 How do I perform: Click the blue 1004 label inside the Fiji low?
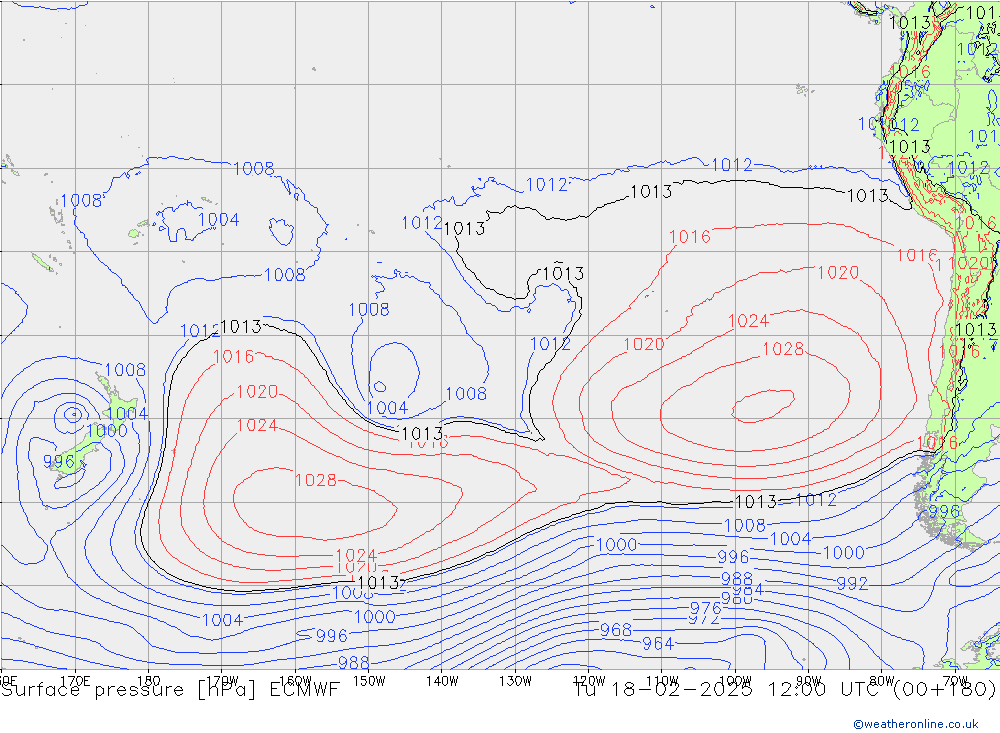click(x=219, y=219)
